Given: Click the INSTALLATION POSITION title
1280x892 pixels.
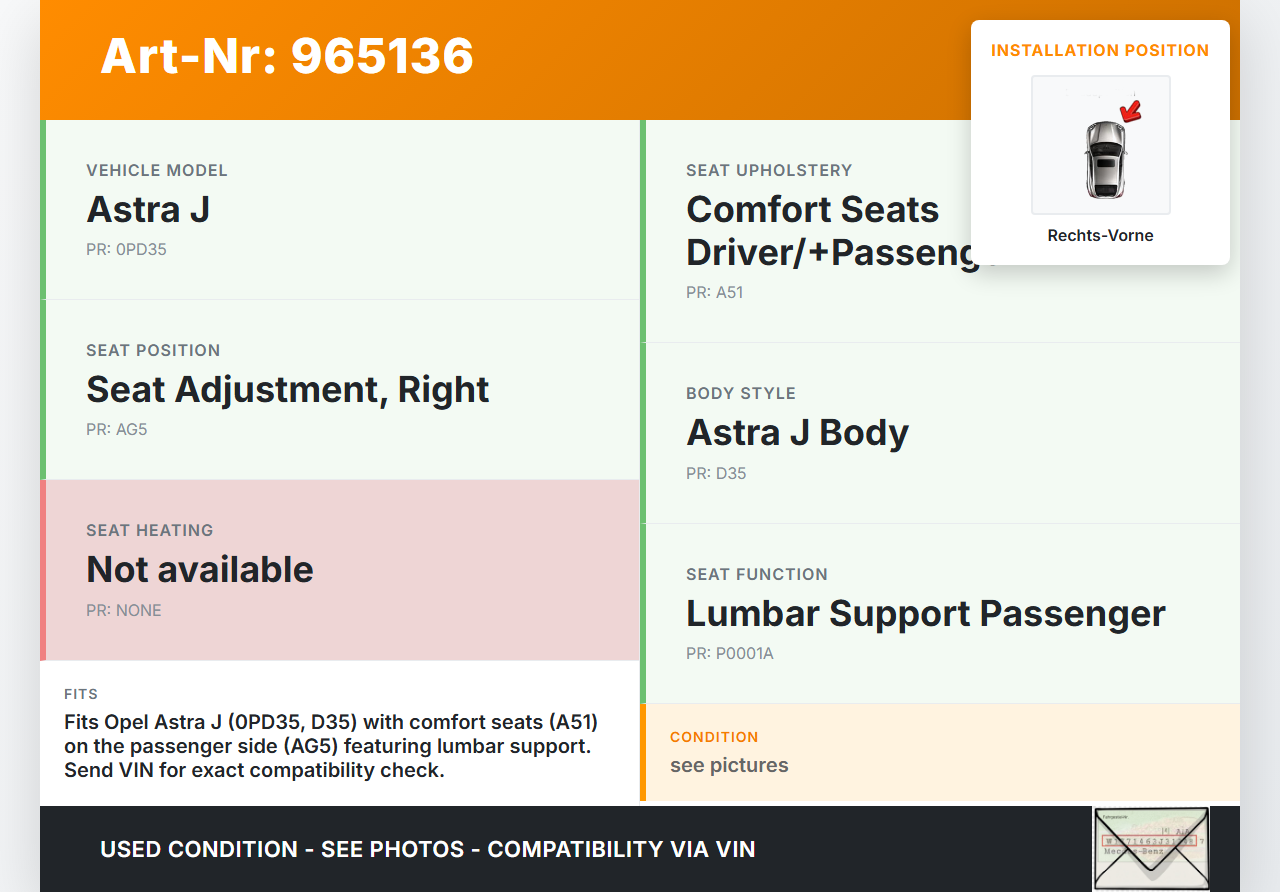Looking at the screenshot, I should (1100, 51).
